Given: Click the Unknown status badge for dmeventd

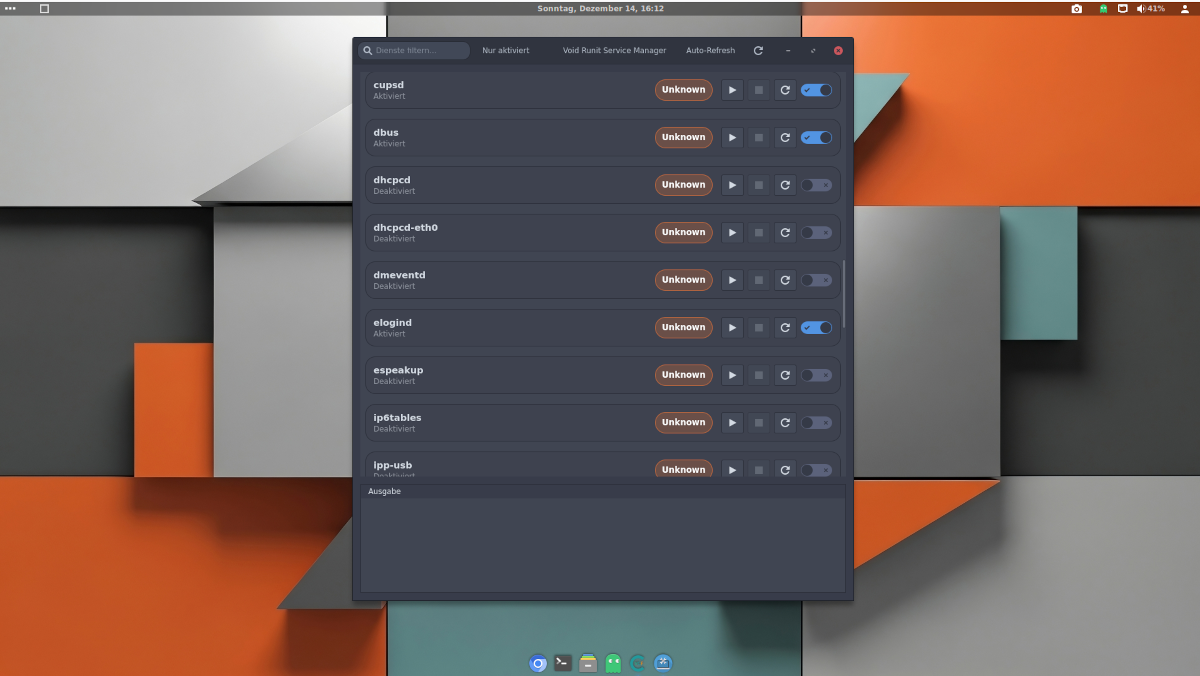Looking at the screenshot, I should click(x=684, y=280).
